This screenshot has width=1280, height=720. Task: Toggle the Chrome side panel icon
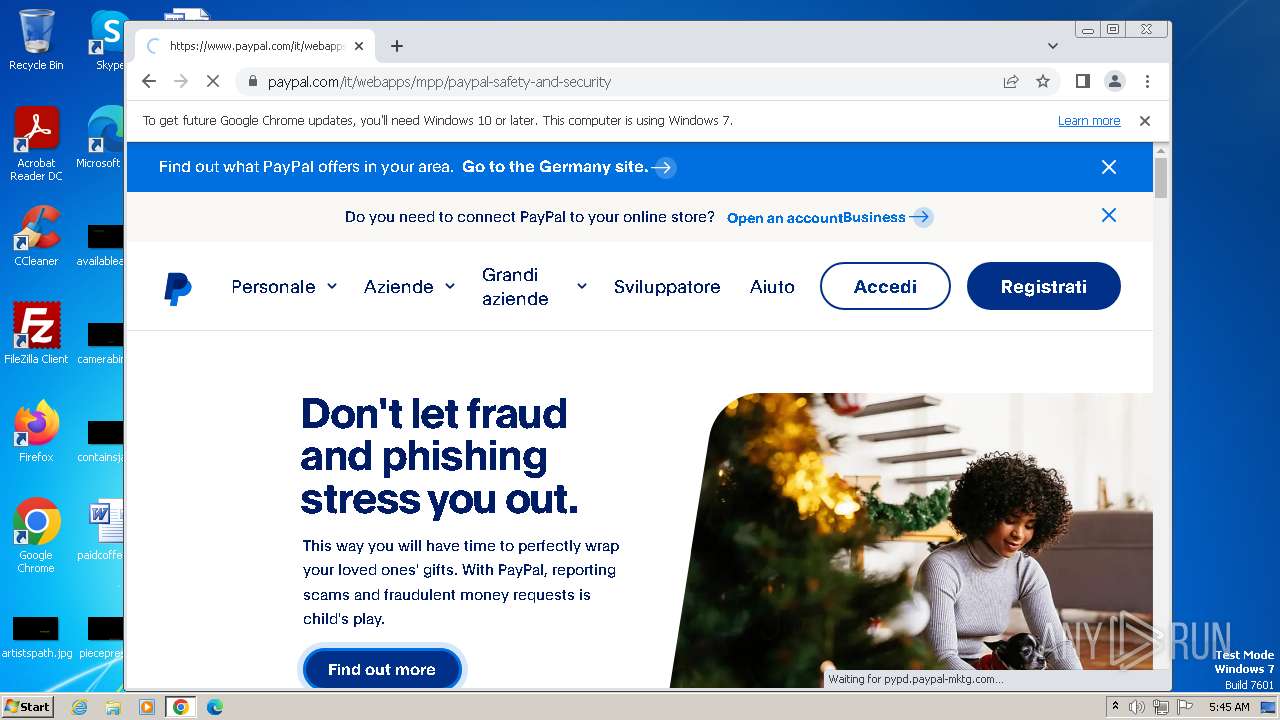(x=1082, y=82)
